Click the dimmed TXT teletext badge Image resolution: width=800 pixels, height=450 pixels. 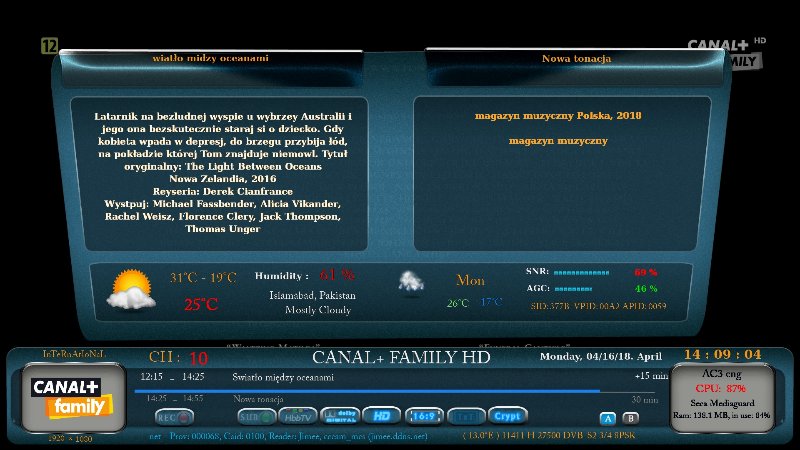pyautogui.click(x=466, y=417)
